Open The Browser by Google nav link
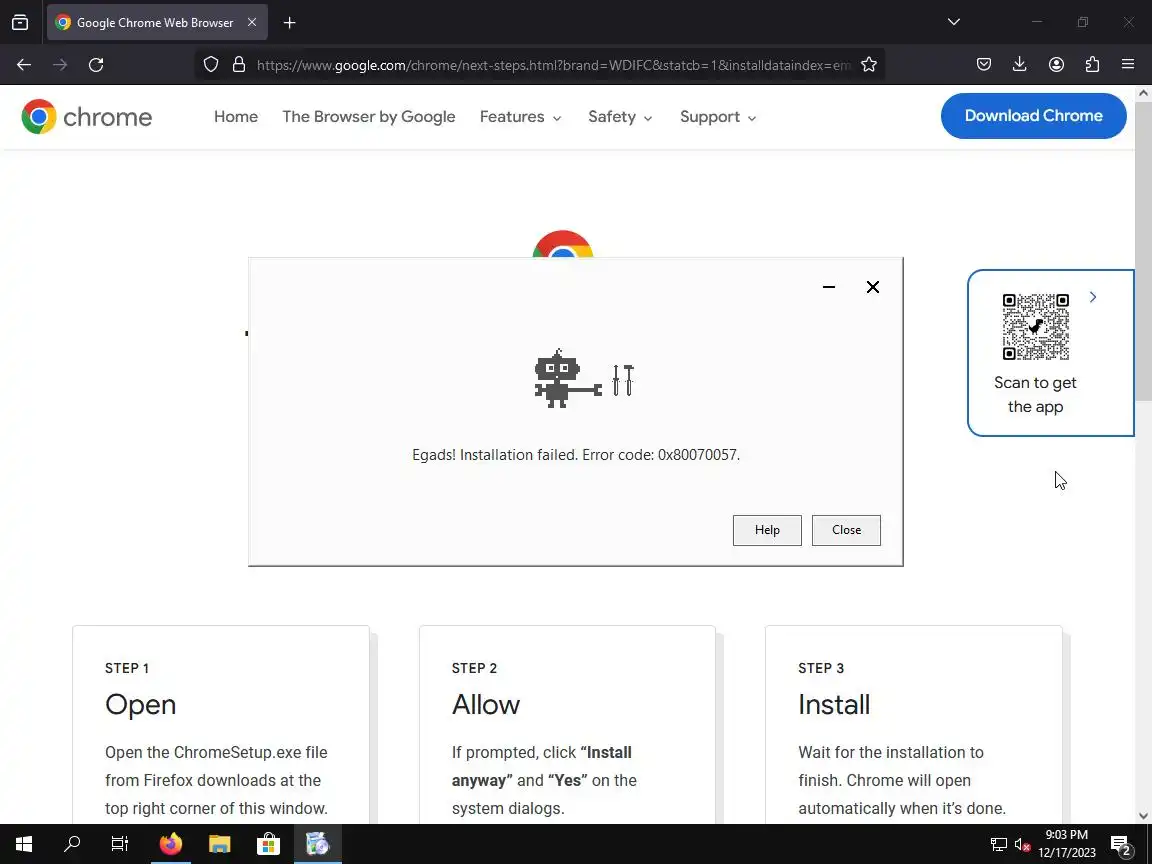The width and height of the screenshot is (1152, 864). pyautogui.click(x=369, y=117)
